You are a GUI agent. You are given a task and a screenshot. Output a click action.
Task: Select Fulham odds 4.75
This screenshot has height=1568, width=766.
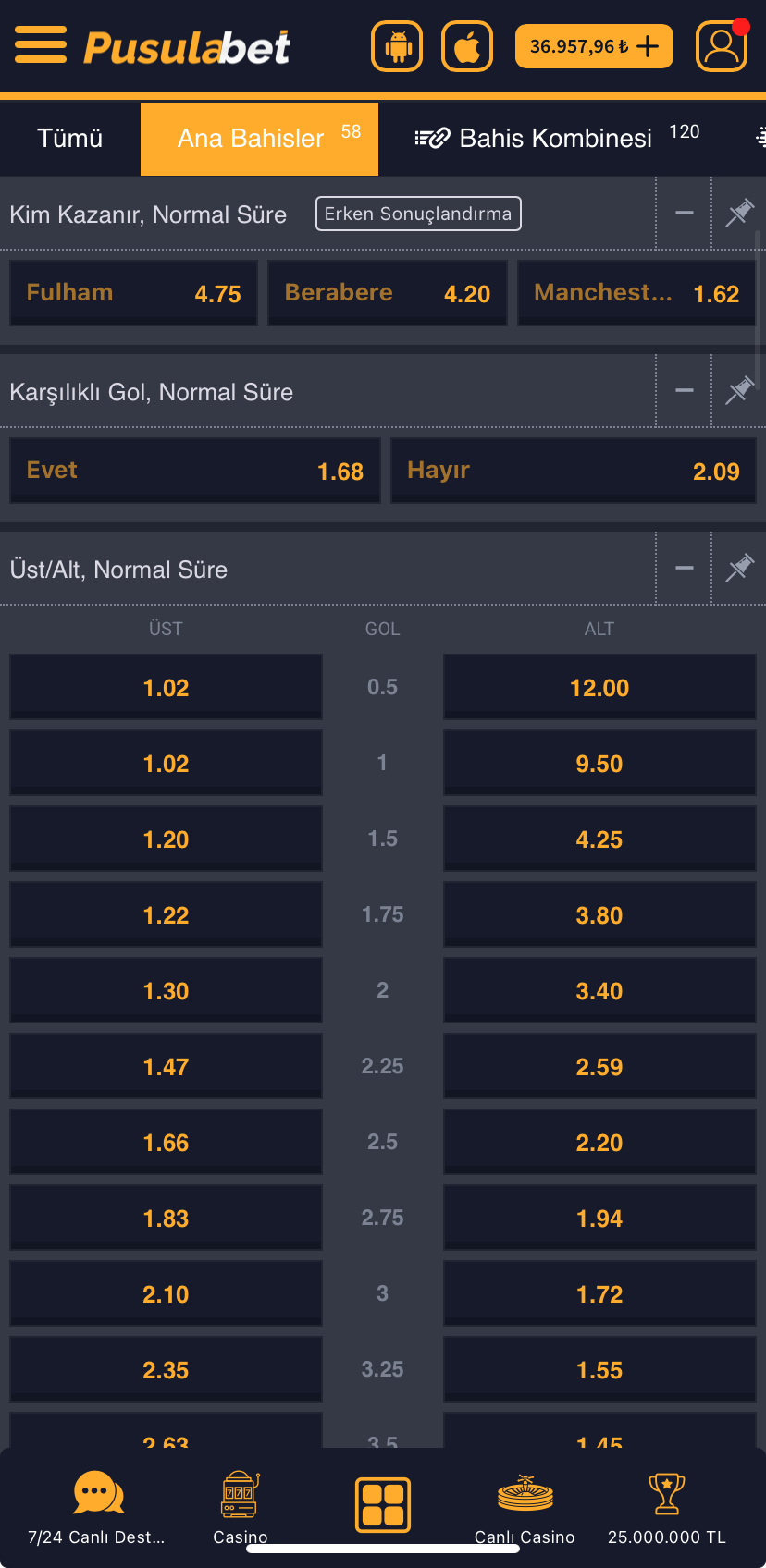(x=133, y=293)
